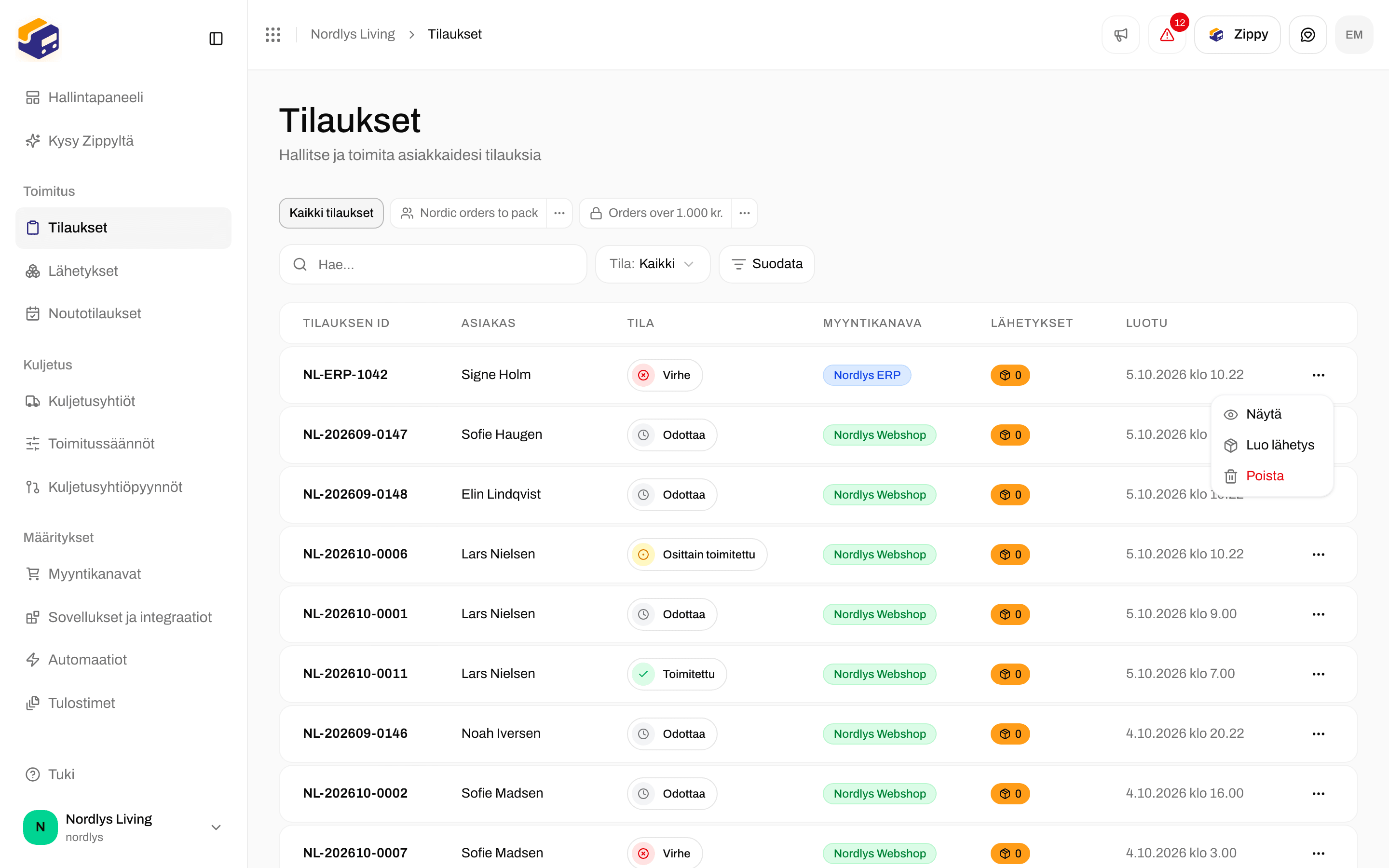The width and height of the screenshot is (1389, 868).
Task: Switch to Nordic orders to pack tab
Action: [468, 213]
